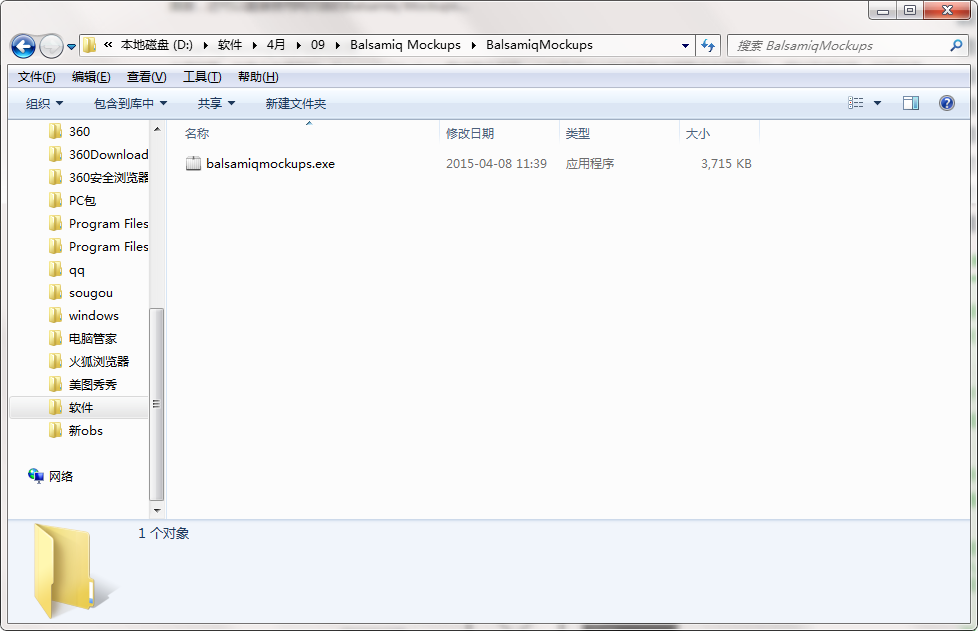Refresh the folder with the refresh icon
Viewport: 978px width, 631px height.
click(708, 46)
